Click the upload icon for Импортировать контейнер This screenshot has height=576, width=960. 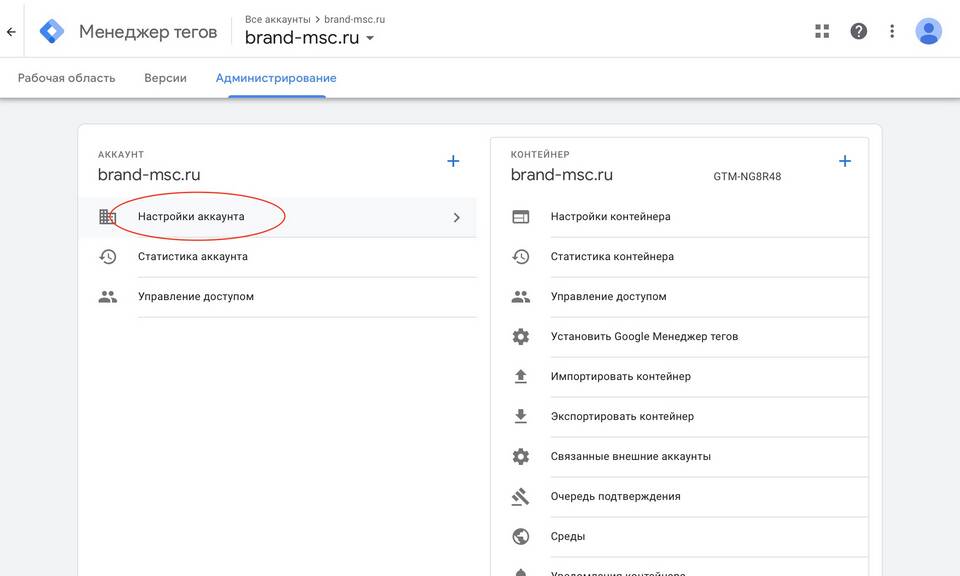click(x=520, y=376)
